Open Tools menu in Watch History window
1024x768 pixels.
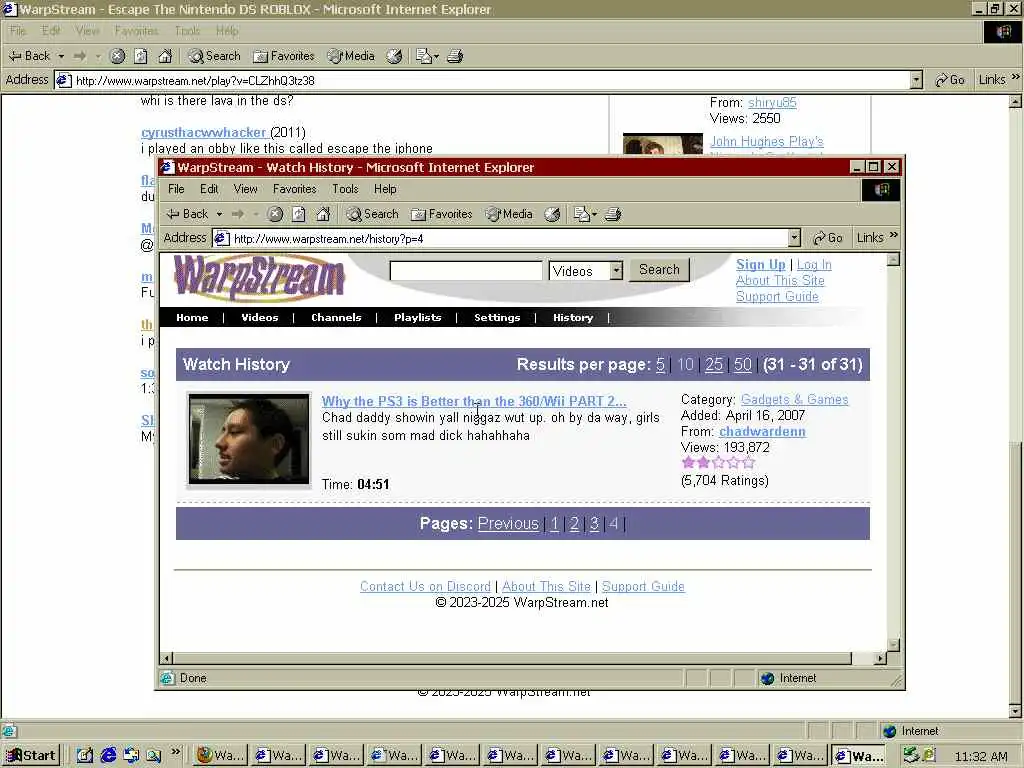pyautogui.click(x=345, y=189)
